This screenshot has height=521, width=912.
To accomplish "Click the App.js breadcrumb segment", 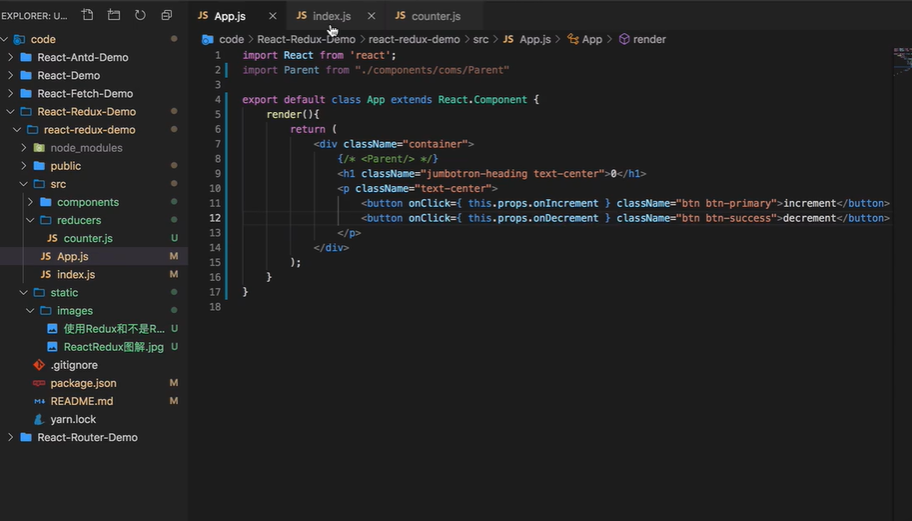I will 535,39.
